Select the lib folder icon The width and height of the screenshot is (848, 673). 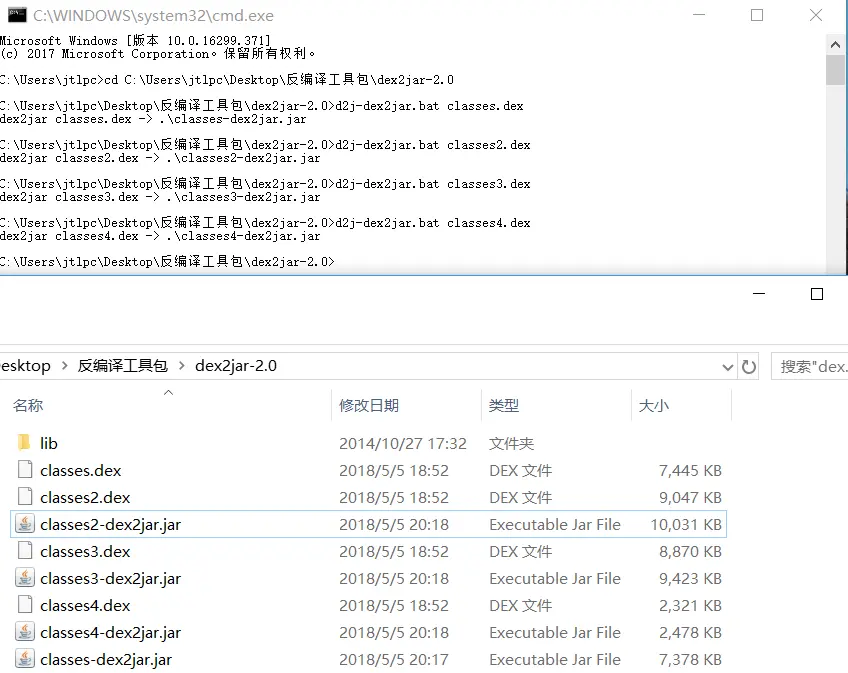coord(24,443)
